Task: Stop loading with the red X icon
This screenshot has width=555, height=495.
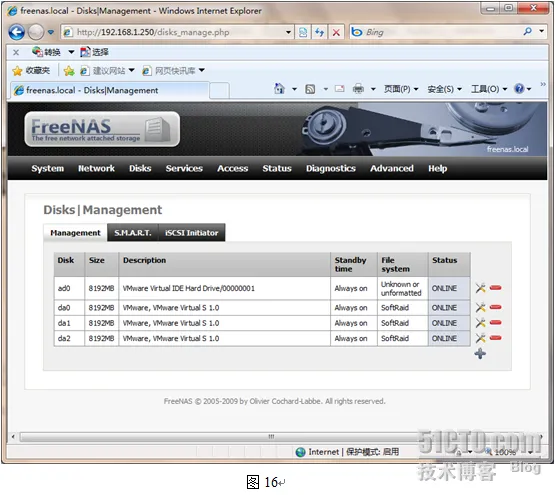Action: 336,32
